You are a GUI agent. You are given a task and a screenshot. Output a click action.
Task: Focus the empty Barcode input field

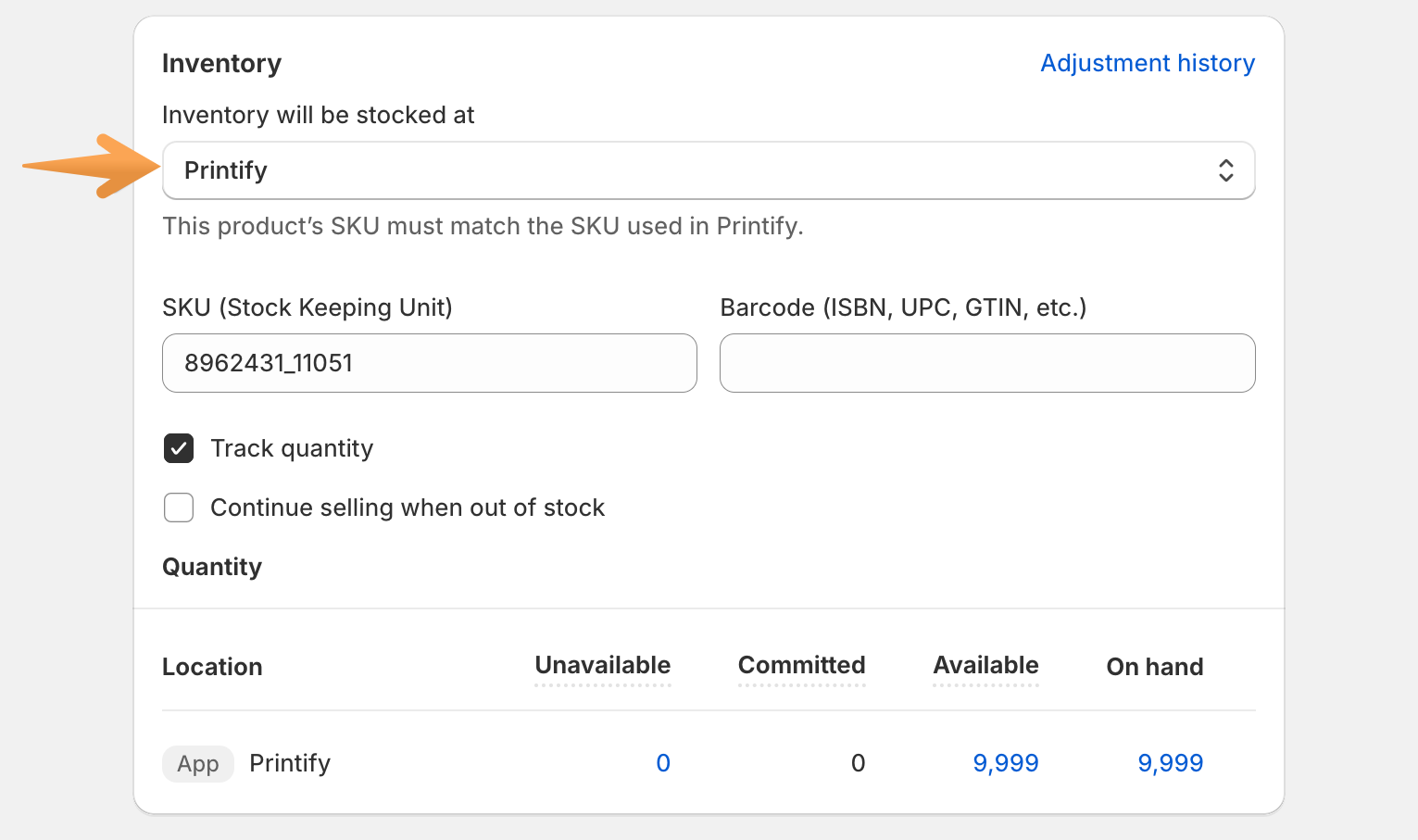[x=986, y=363]
